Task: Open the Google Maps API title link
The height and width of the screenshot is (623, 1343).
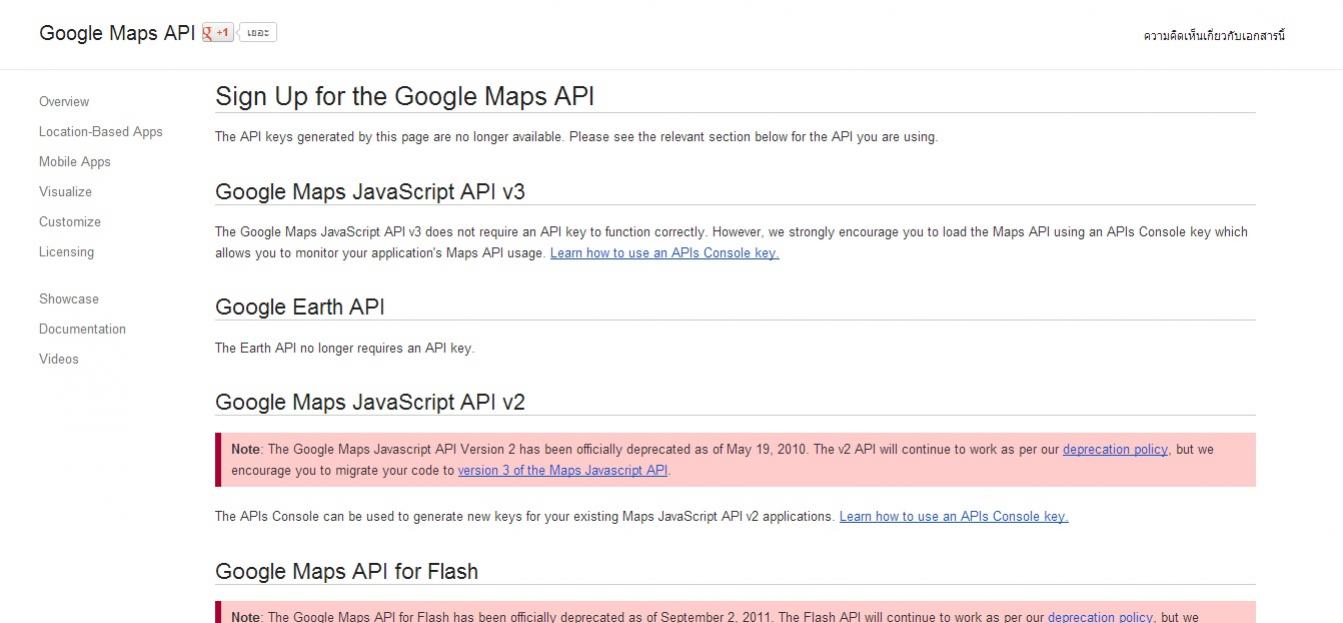Action: (117, 33)
